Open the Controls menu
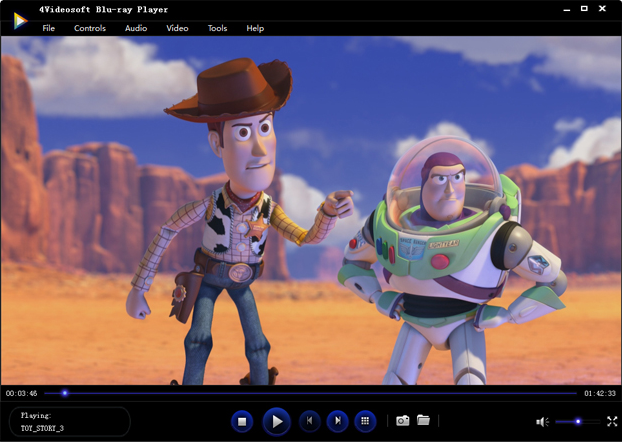Image resolution: width=622 pixels, height=442 pixels. tap(90, 28)
